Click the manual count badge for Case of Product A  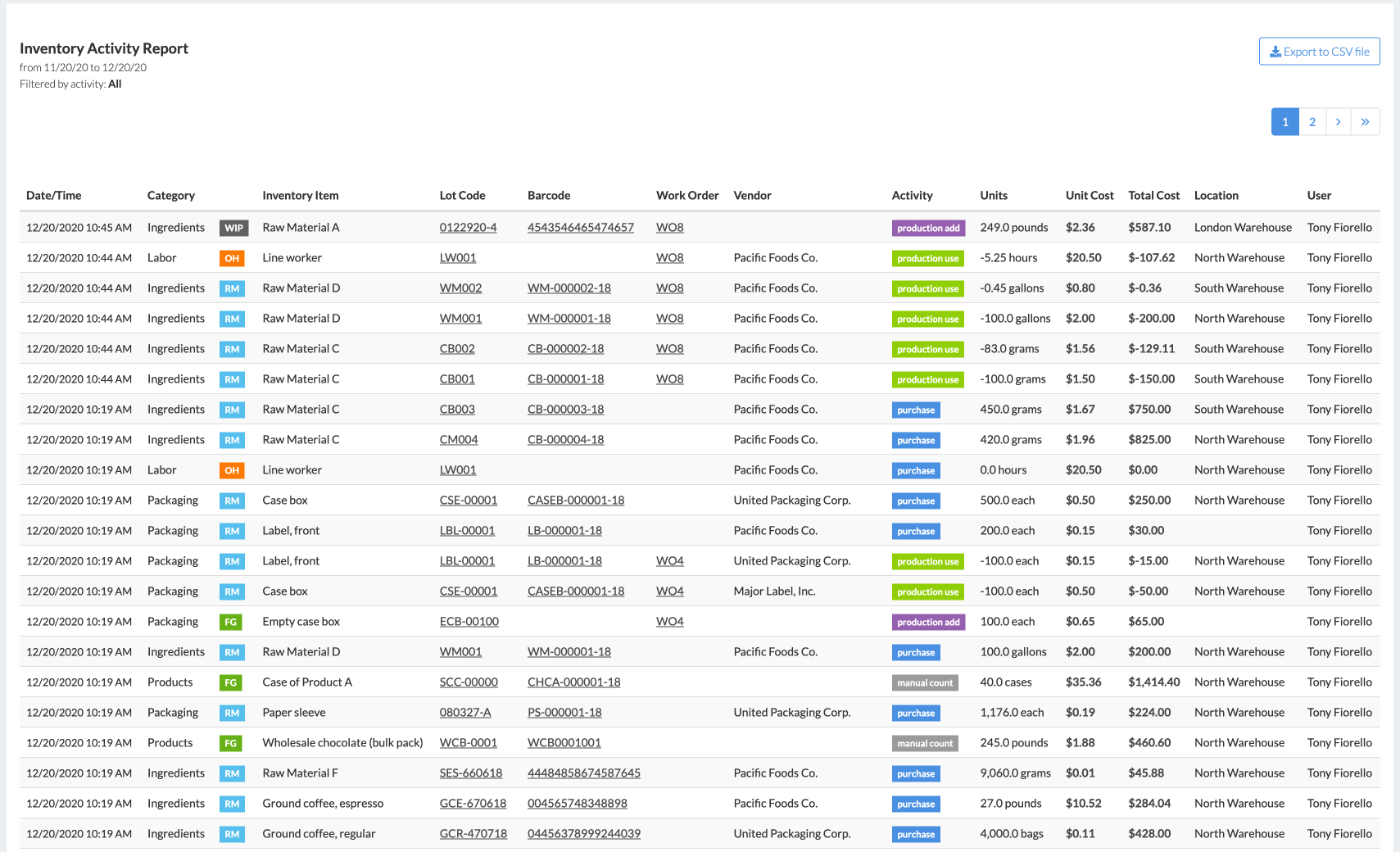tap(925, 682)
